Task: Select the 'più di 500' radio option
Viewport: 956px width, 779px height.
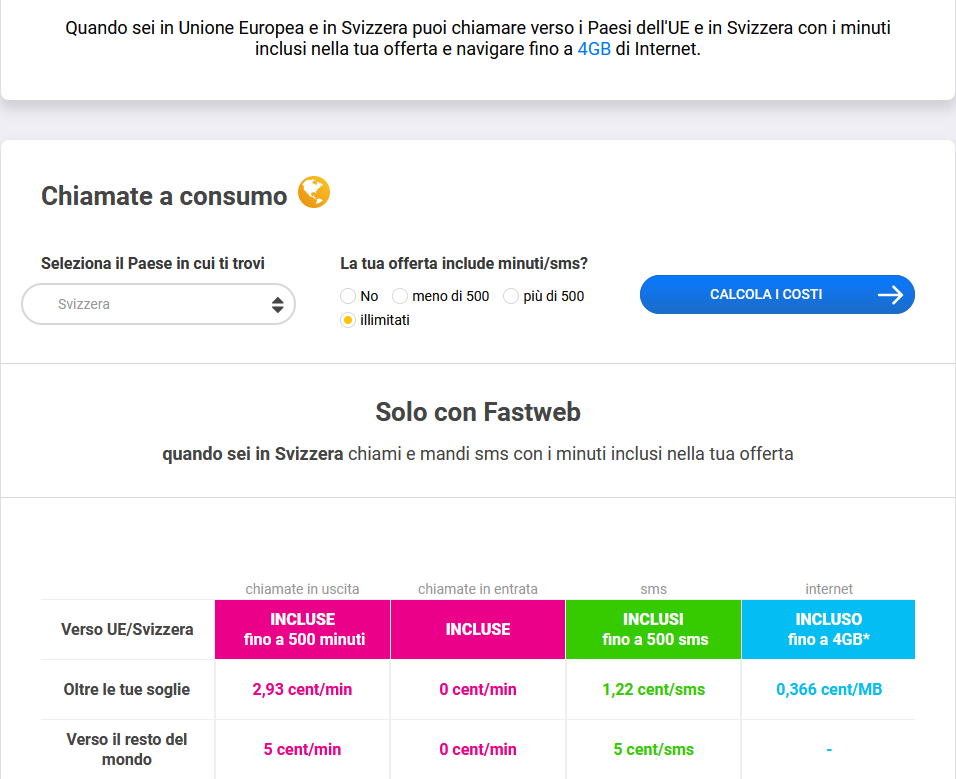Action: tap(510, 296)
